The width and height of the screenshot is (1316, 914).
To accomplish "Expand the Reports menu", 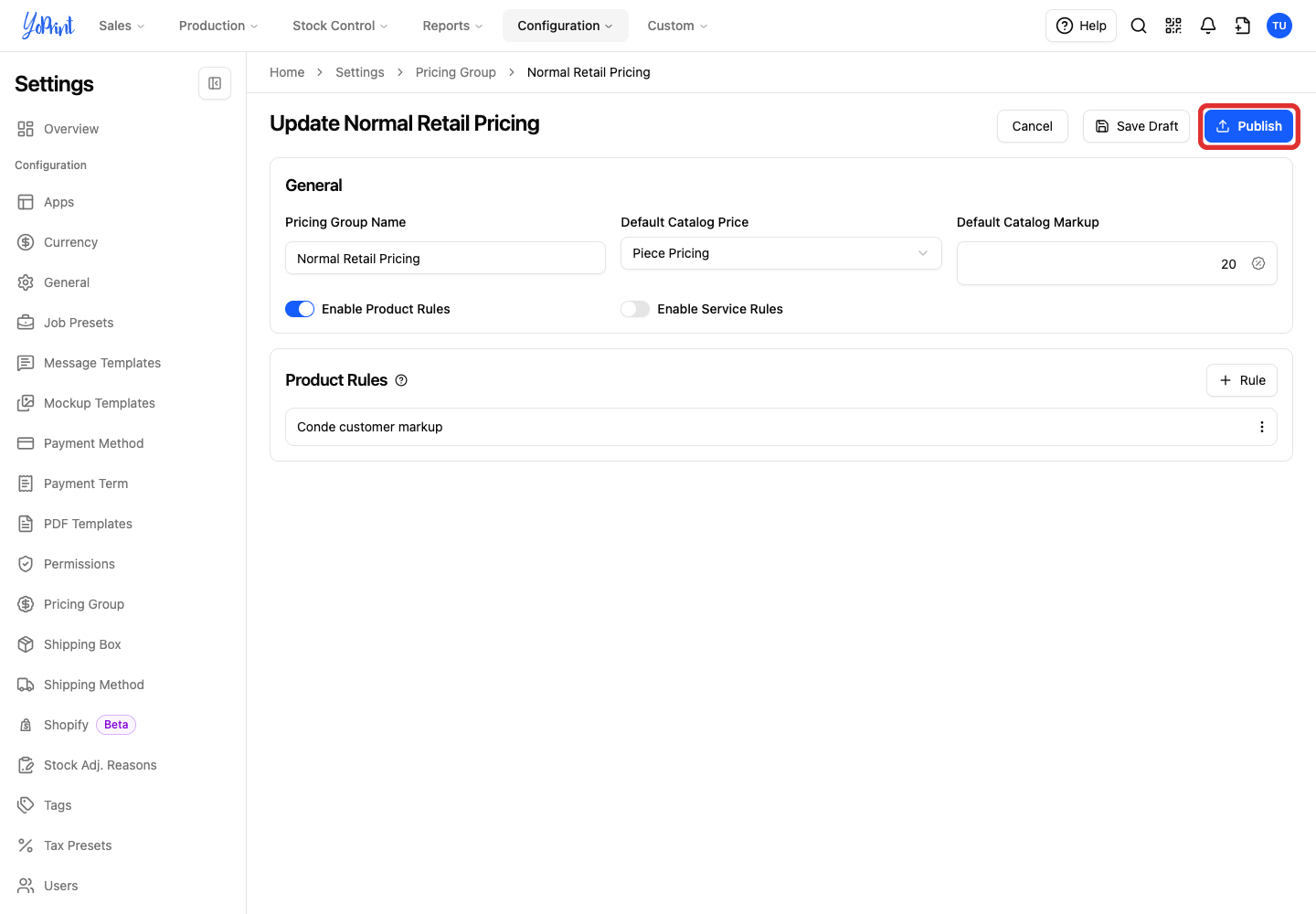I will point(452,26).
